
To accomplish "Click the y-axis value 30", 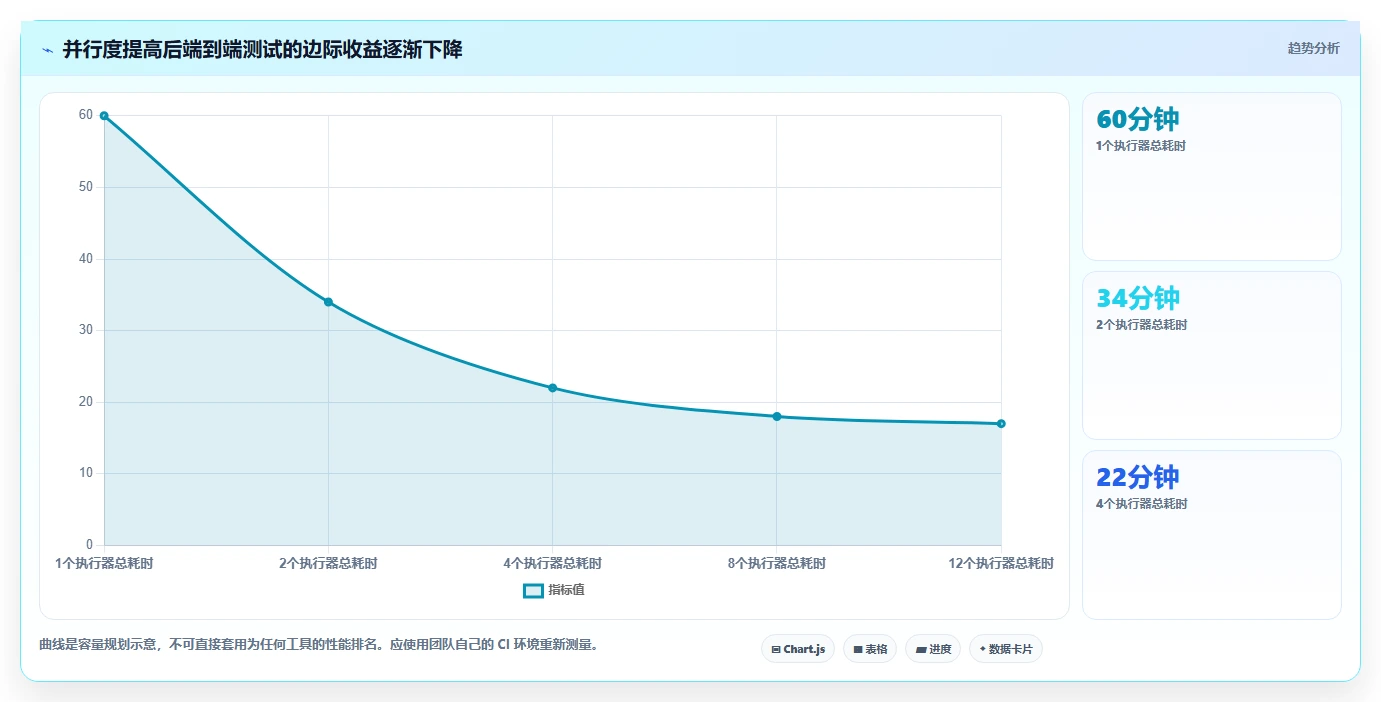I will (x=86, y=330).
